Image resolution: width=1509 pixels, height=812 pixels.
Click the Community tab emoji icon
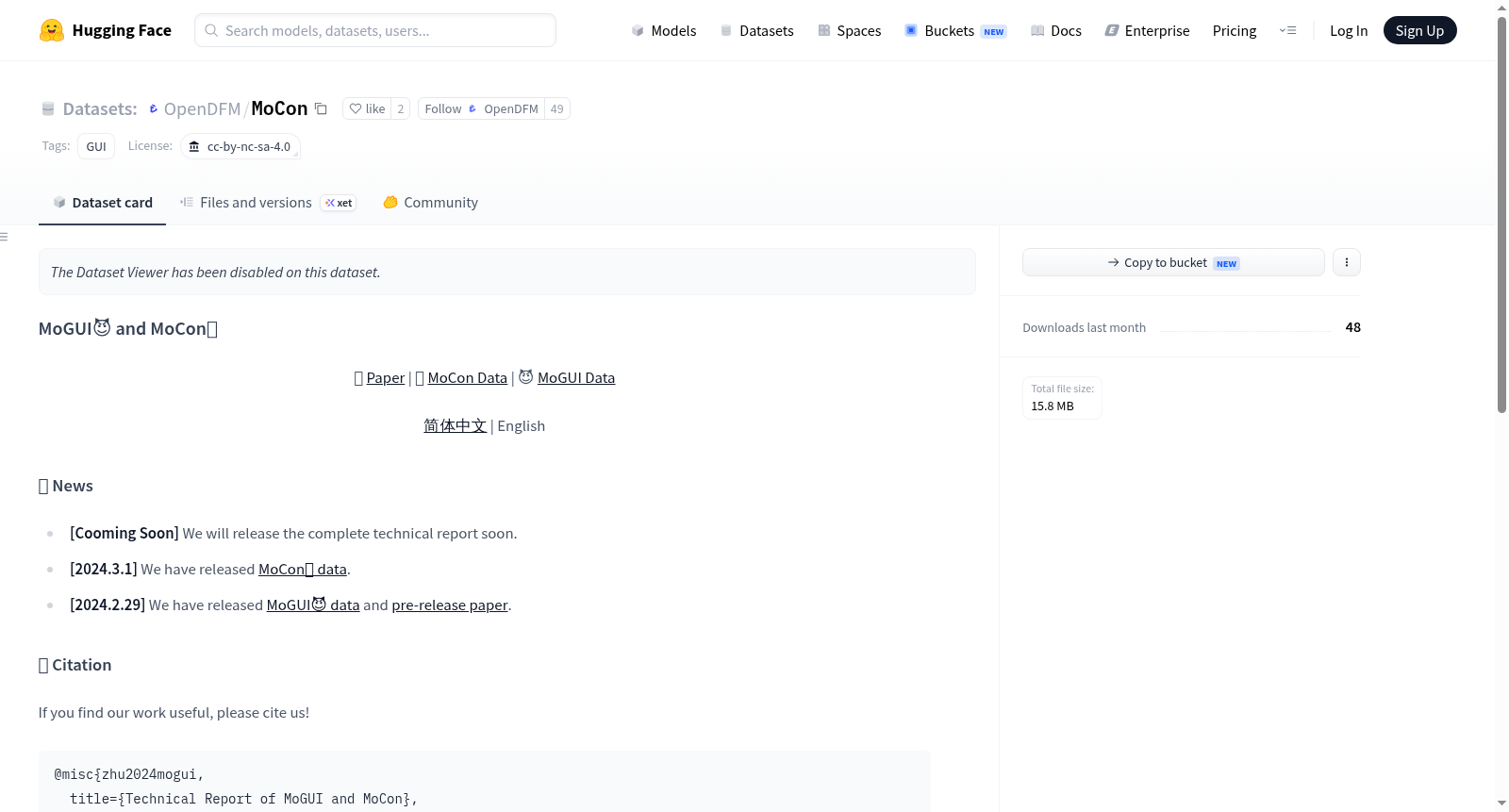390,202
